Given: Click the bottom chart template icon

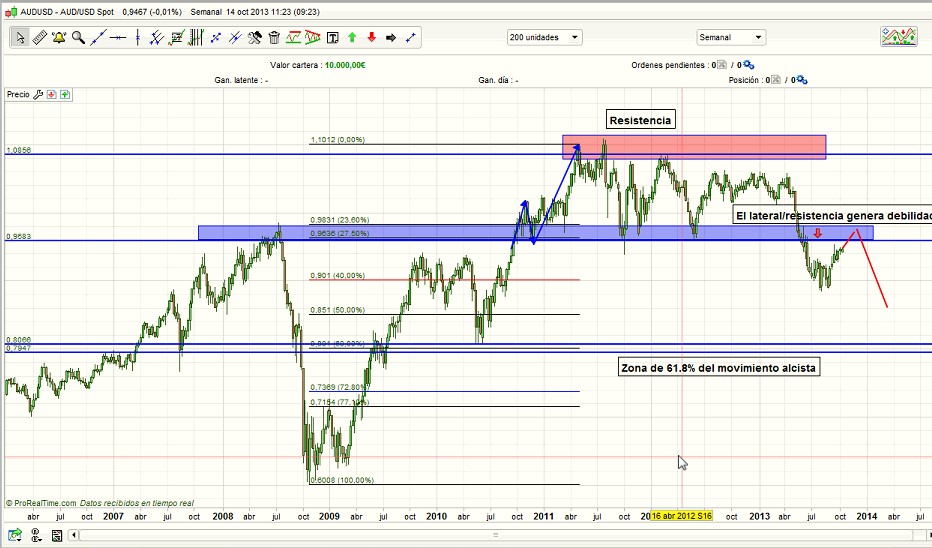Looking at the screenshot, I should [x=56, y=536].
